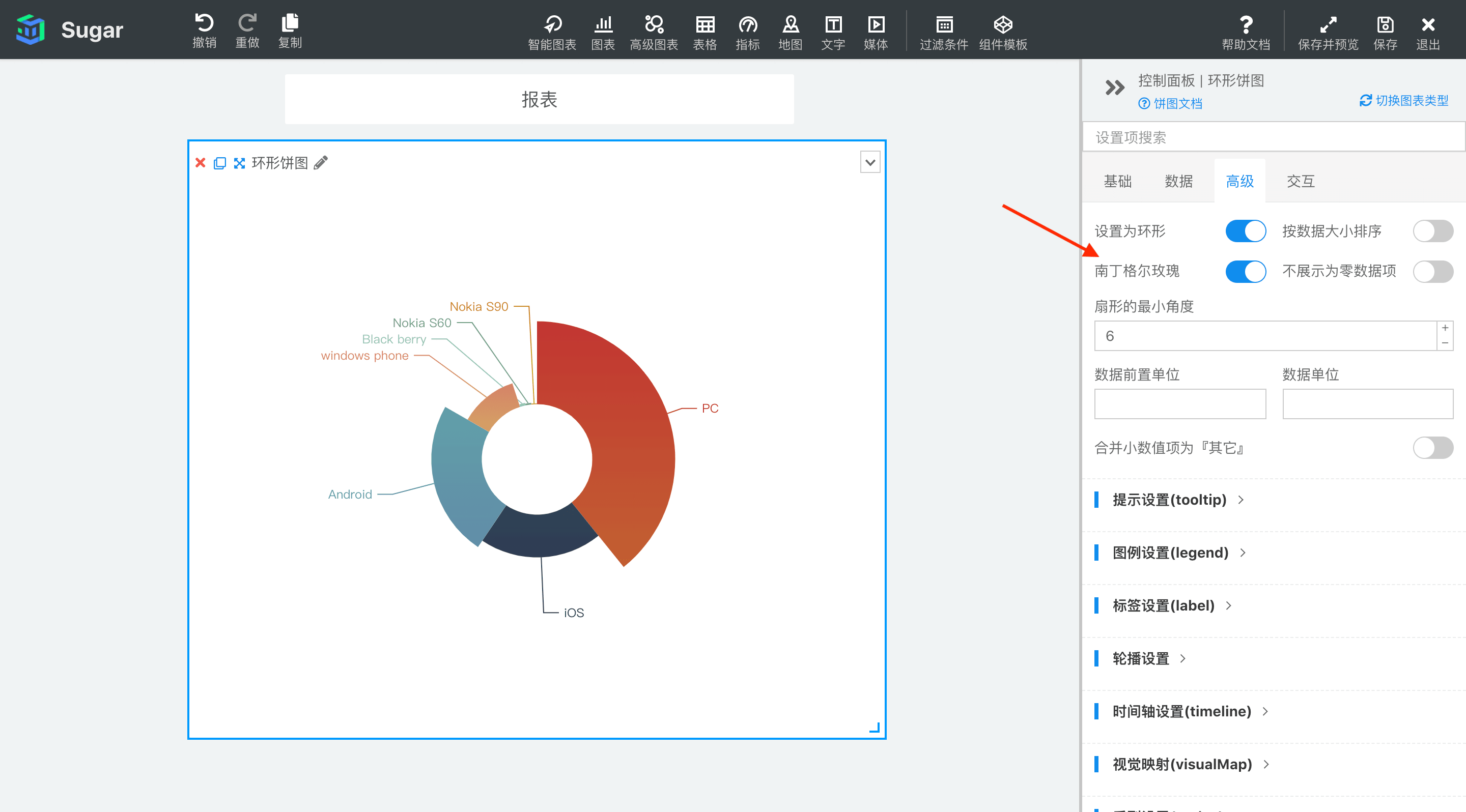
Task: Switch to the 基础 tab
Action: pos(1118,182)
